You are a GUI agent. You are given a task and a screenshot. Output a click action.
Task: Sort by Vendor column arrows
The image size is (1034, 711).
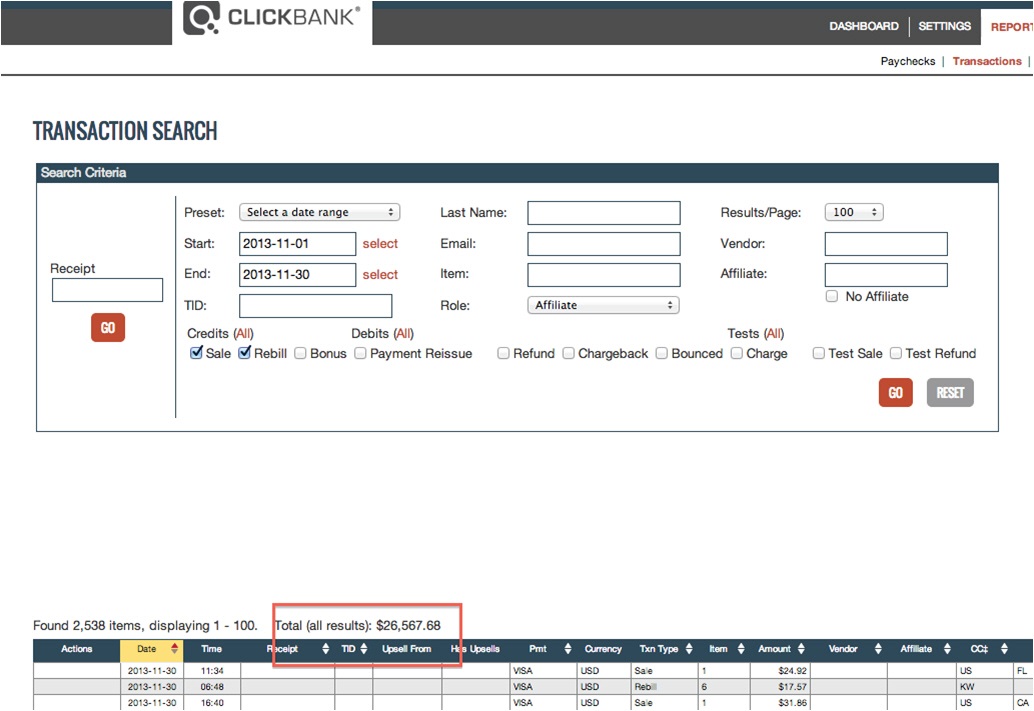[x=878, y=649]
